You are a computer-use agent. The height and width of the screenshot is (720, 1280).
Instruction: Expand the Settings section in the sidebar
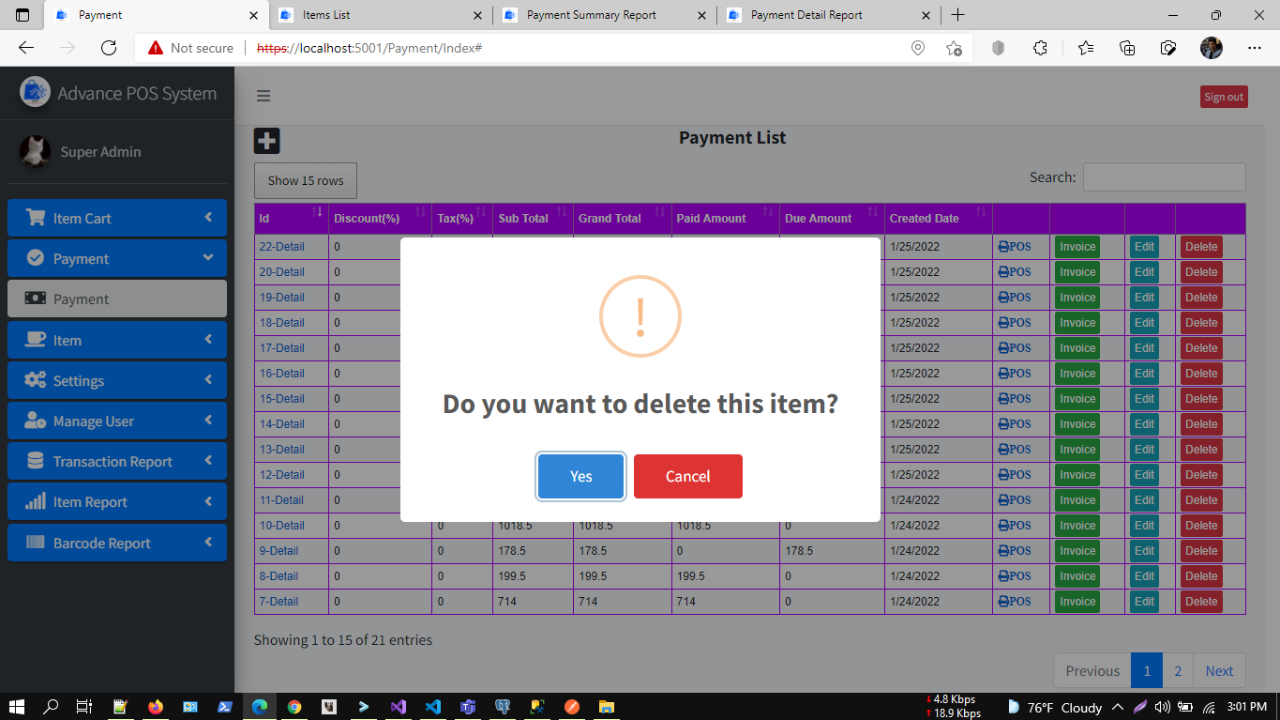point(209,380)
